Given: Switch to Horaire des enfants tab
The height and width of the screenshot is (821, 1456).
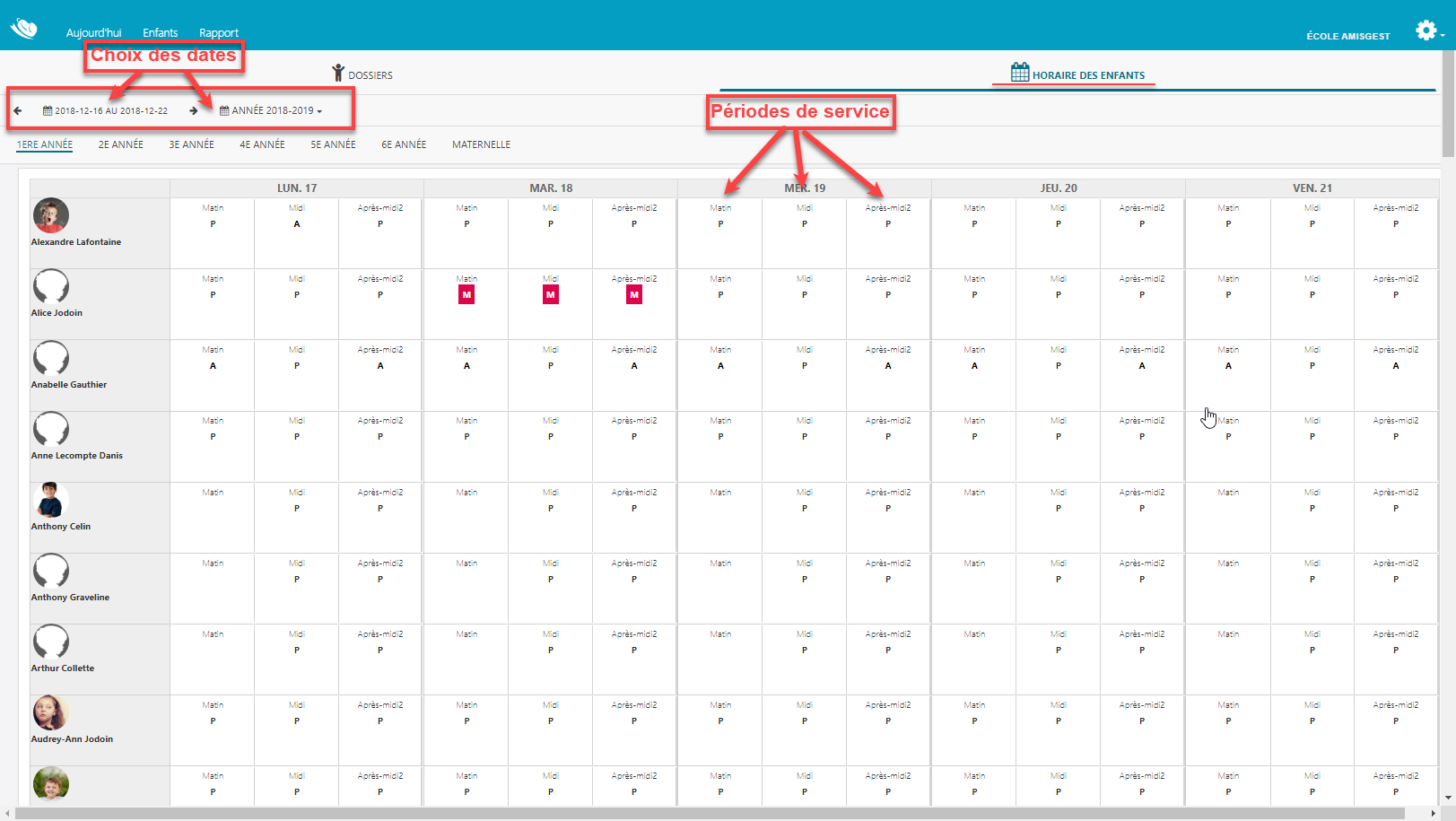Looking at the screenshot, I should tap(1078, 74).
